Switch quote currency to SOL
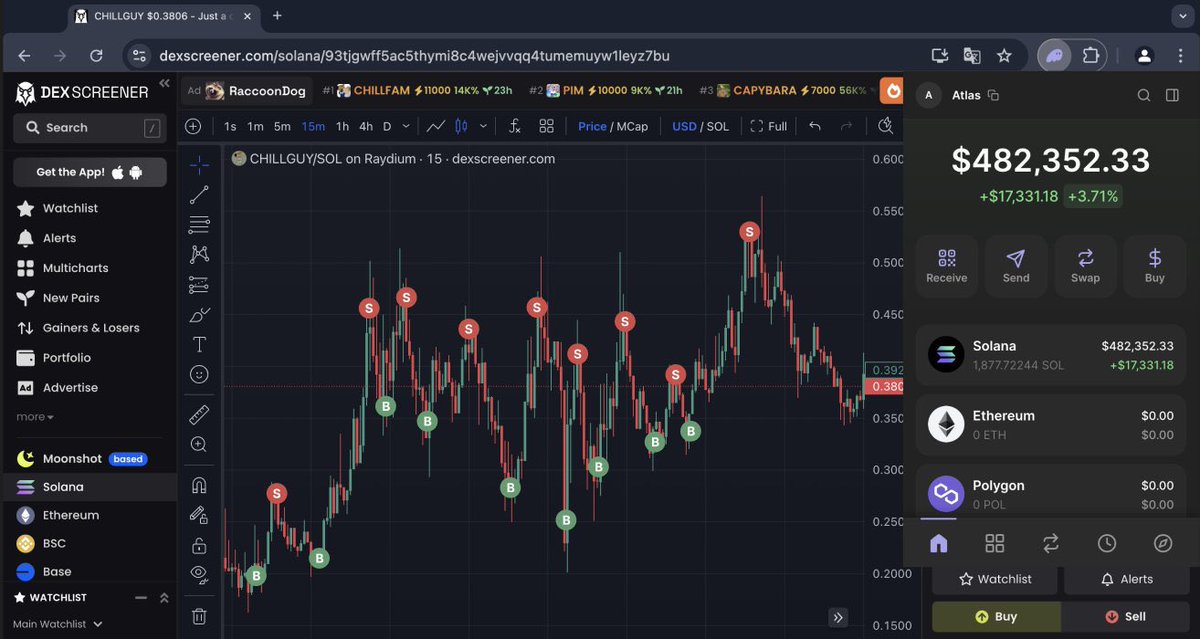The image size is (1200, 639). pyautogui.click(x=718, y=126)
